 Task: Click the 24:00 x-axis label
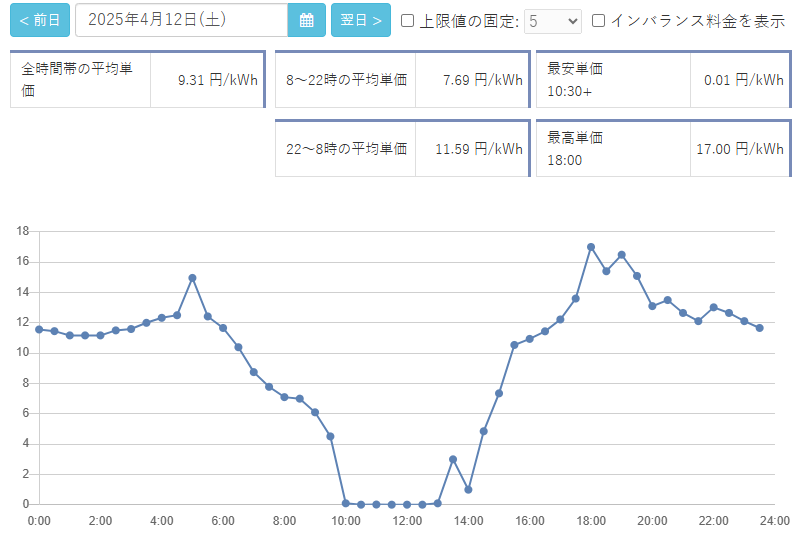[775, 521]
